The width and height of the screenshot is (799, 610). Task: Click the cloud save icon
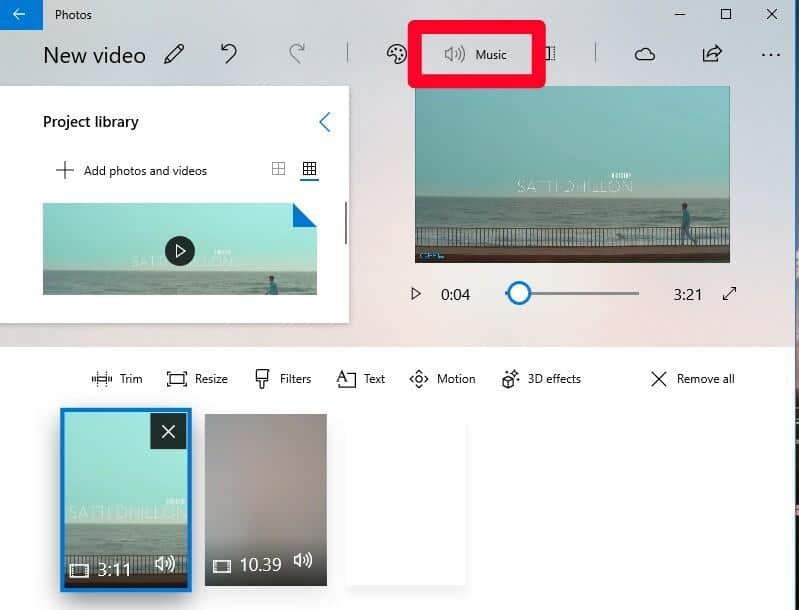pos(645,54)
